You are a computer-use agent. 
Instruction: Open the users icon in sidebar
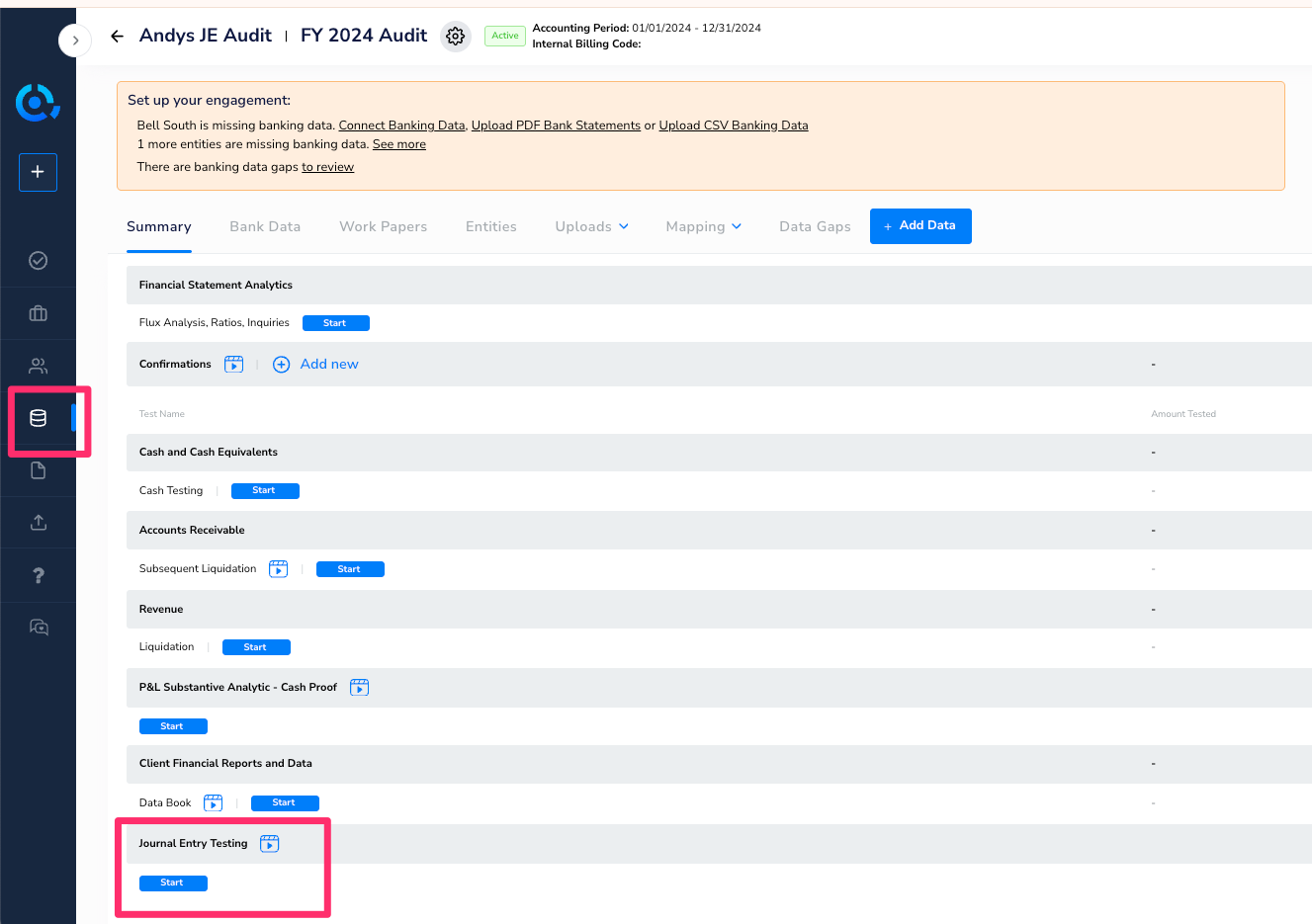tap(39, 366)
